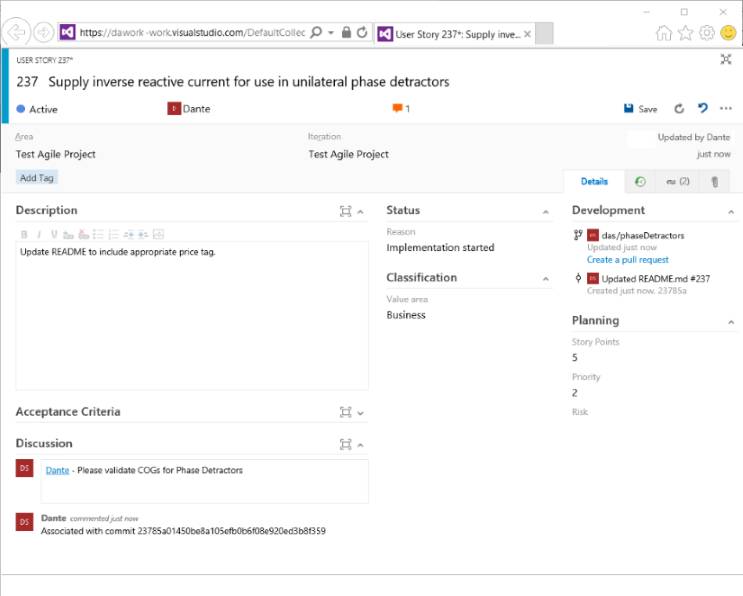Save the work item
Viewport: 743px width, 596px height.
(640, 109)
